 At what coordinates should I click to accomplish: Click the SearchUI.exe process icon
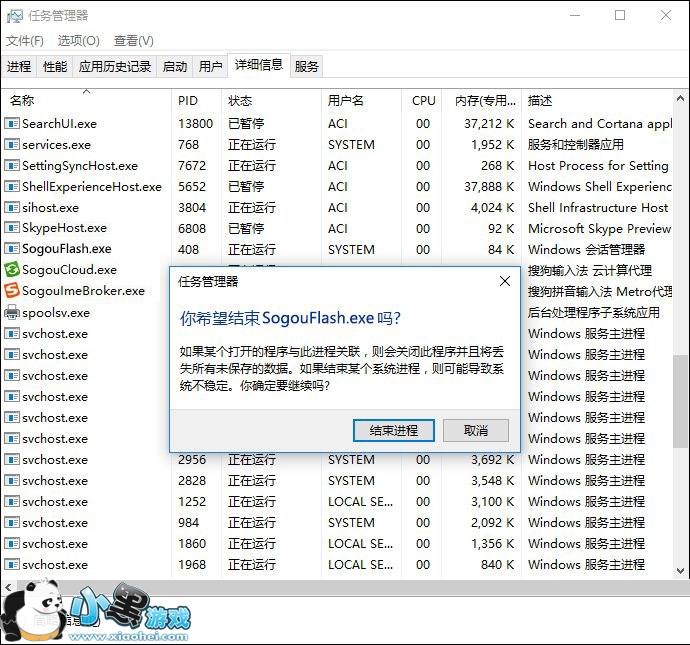[x=12, y=124]
